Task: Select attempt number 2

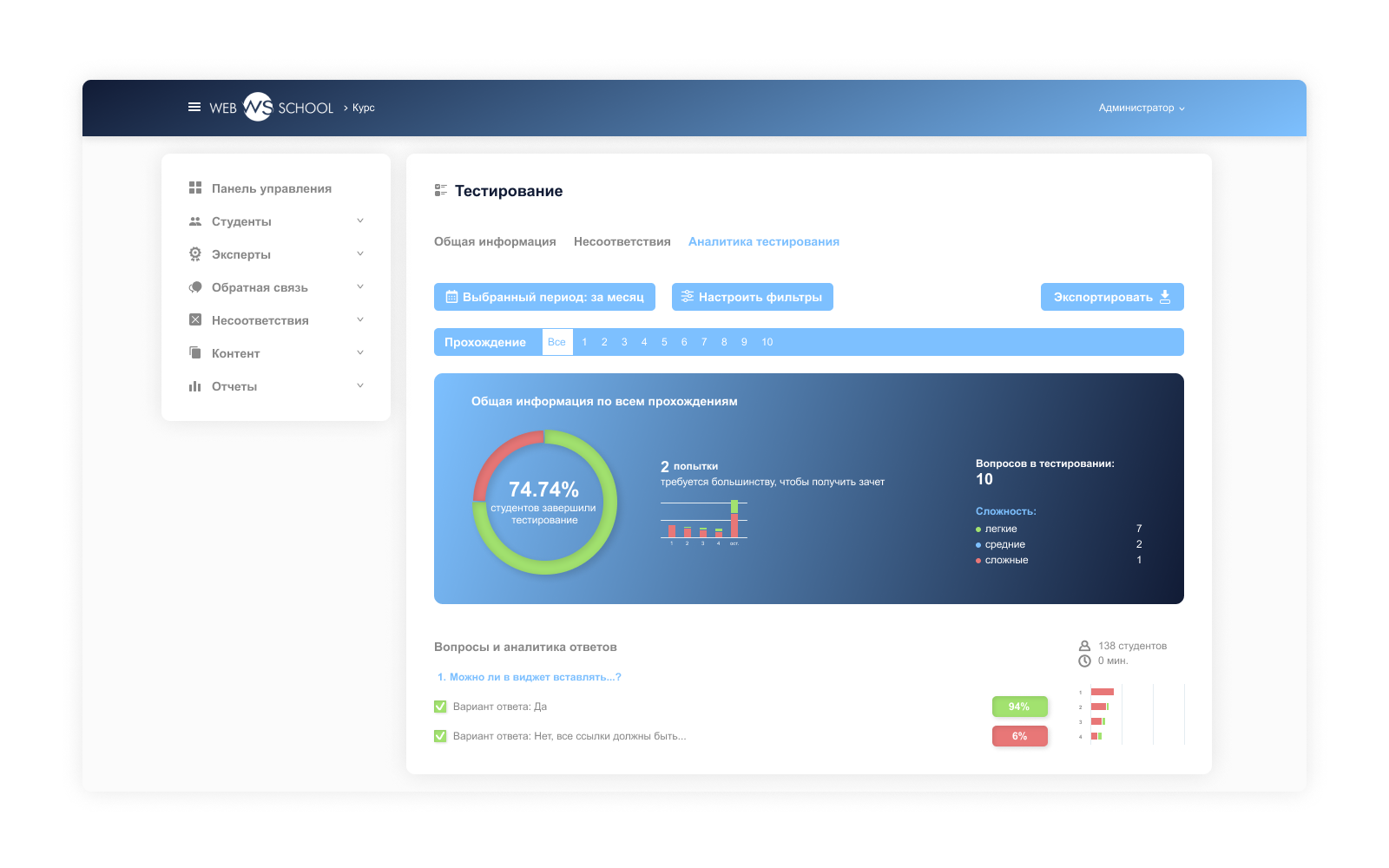Action: click(x=604, y=342)
